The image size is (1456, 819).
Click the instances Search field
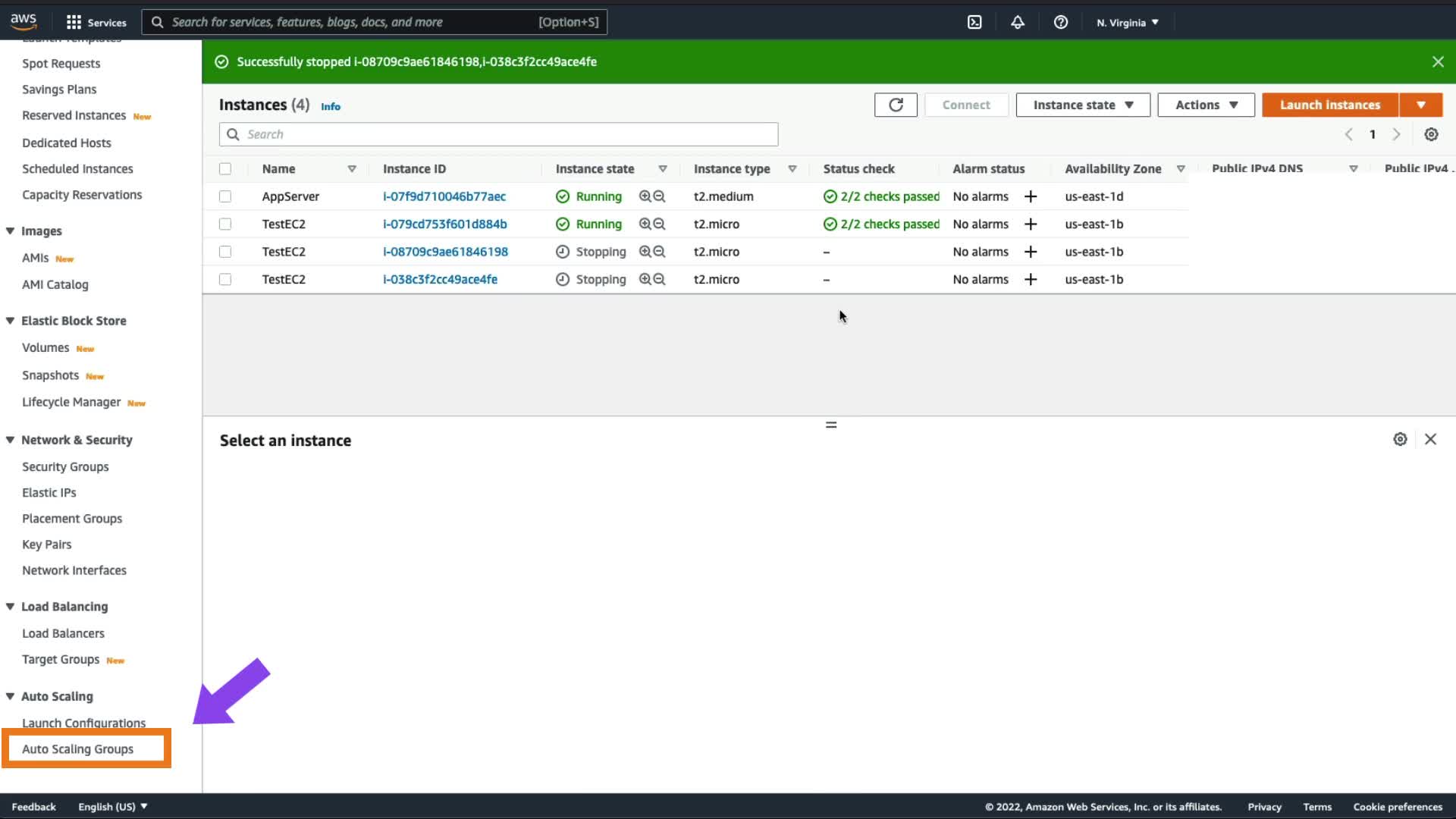pyautogui.click(x=498, y=134)
